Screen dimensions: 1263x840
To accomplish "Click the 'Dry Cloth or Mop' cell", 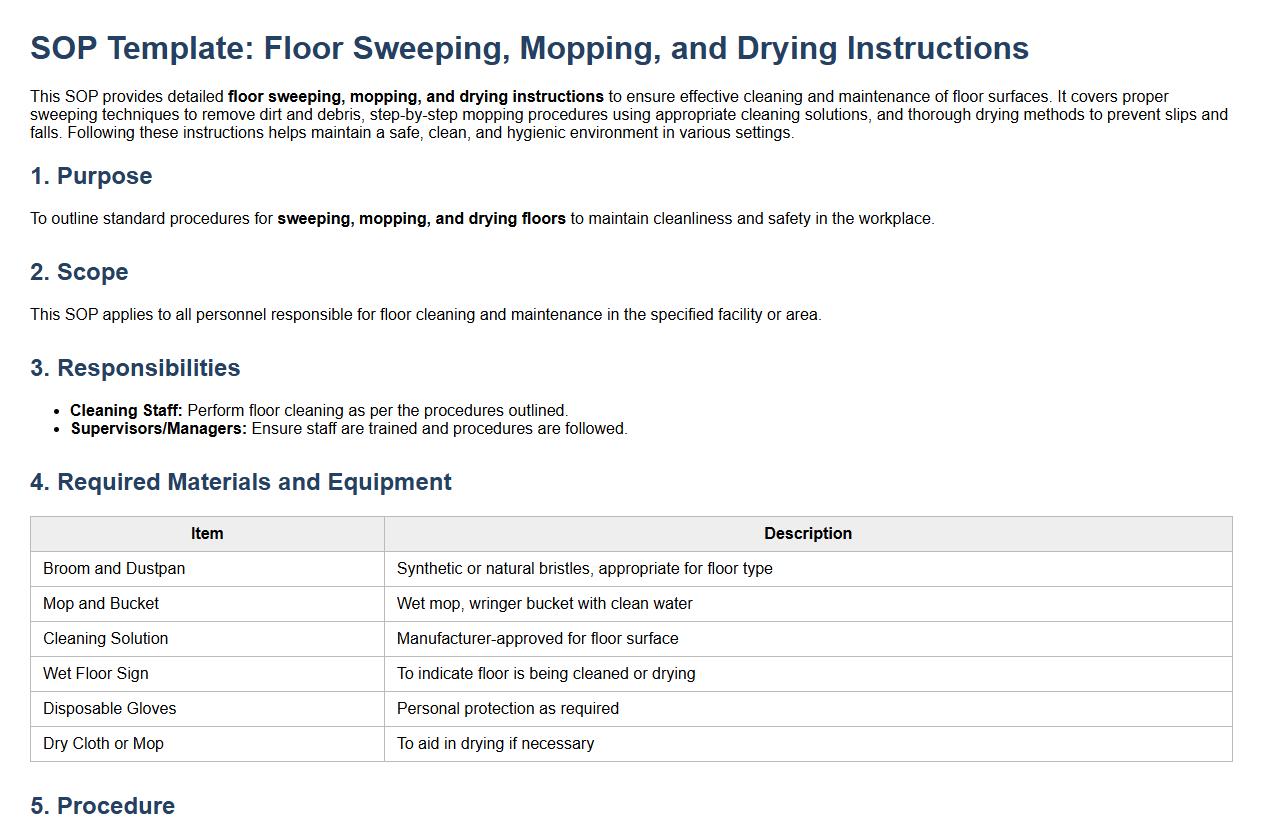I will pyautogui.click(x=103, y=744).
